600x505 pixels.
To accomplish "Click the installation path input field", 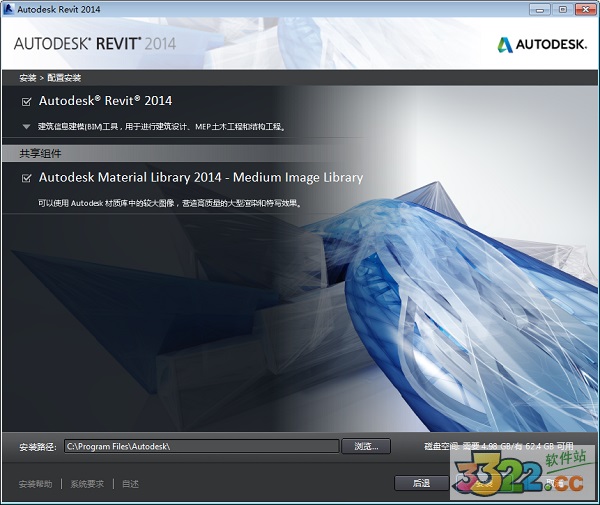I will (x=202, y=446).
